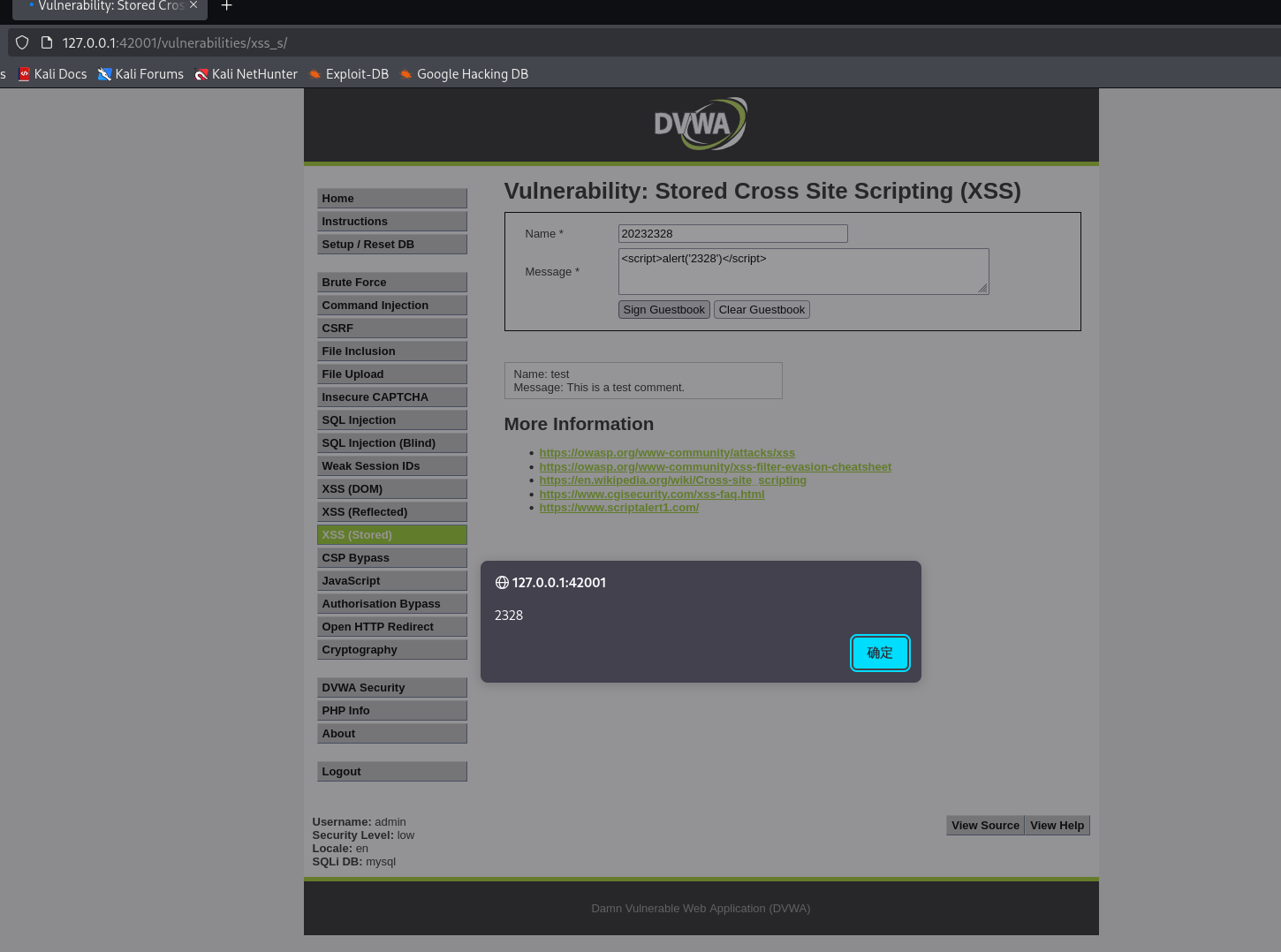Click Sign Guestbook button

(663, 310)
